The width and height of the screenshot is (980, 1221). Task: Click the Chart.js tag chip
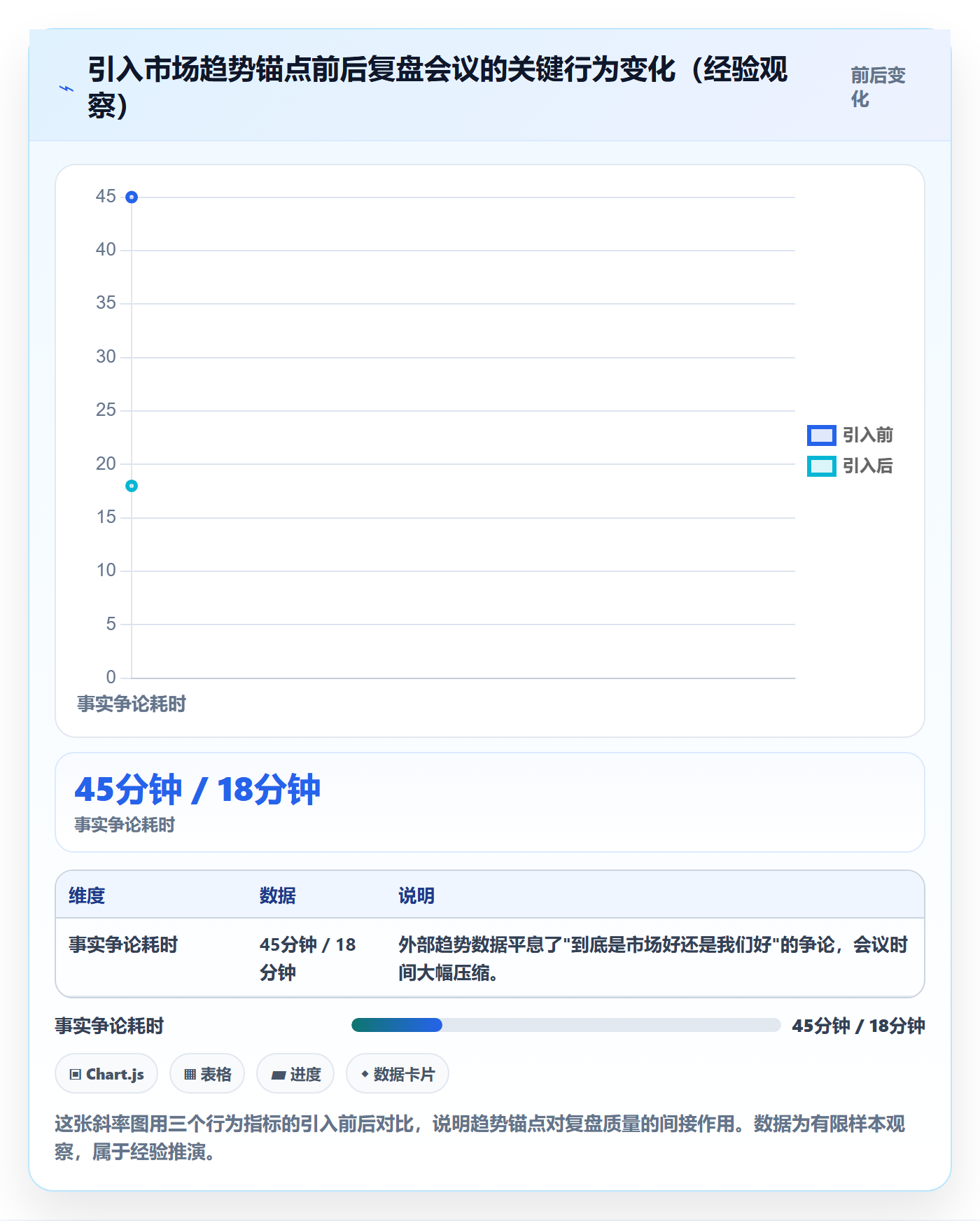(x=106, y=1073)
